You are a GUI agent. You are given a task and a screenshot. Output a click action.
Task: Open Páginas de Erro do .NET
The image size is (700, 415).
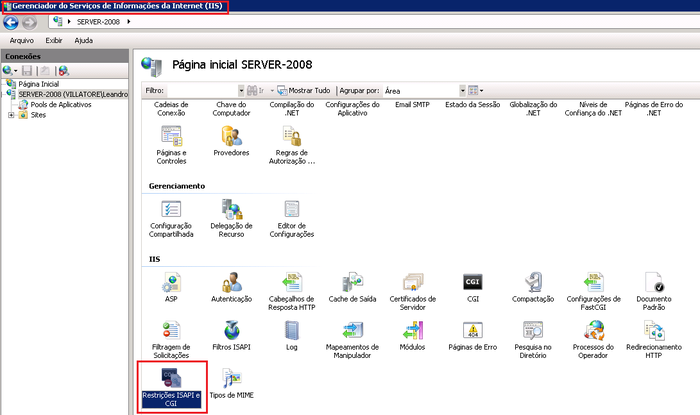click(654, 109)
